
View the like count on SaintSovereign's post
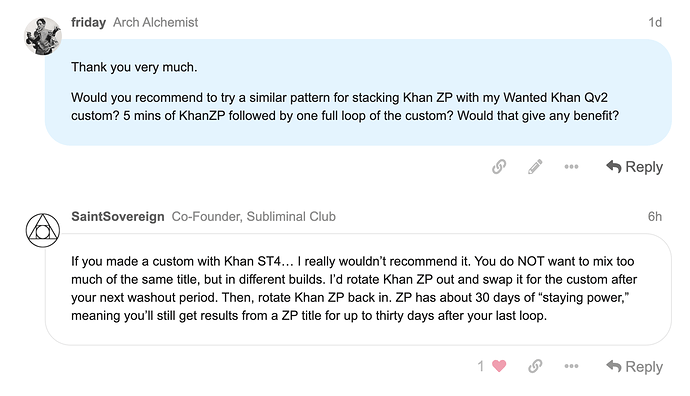click(x=481, y=366)
